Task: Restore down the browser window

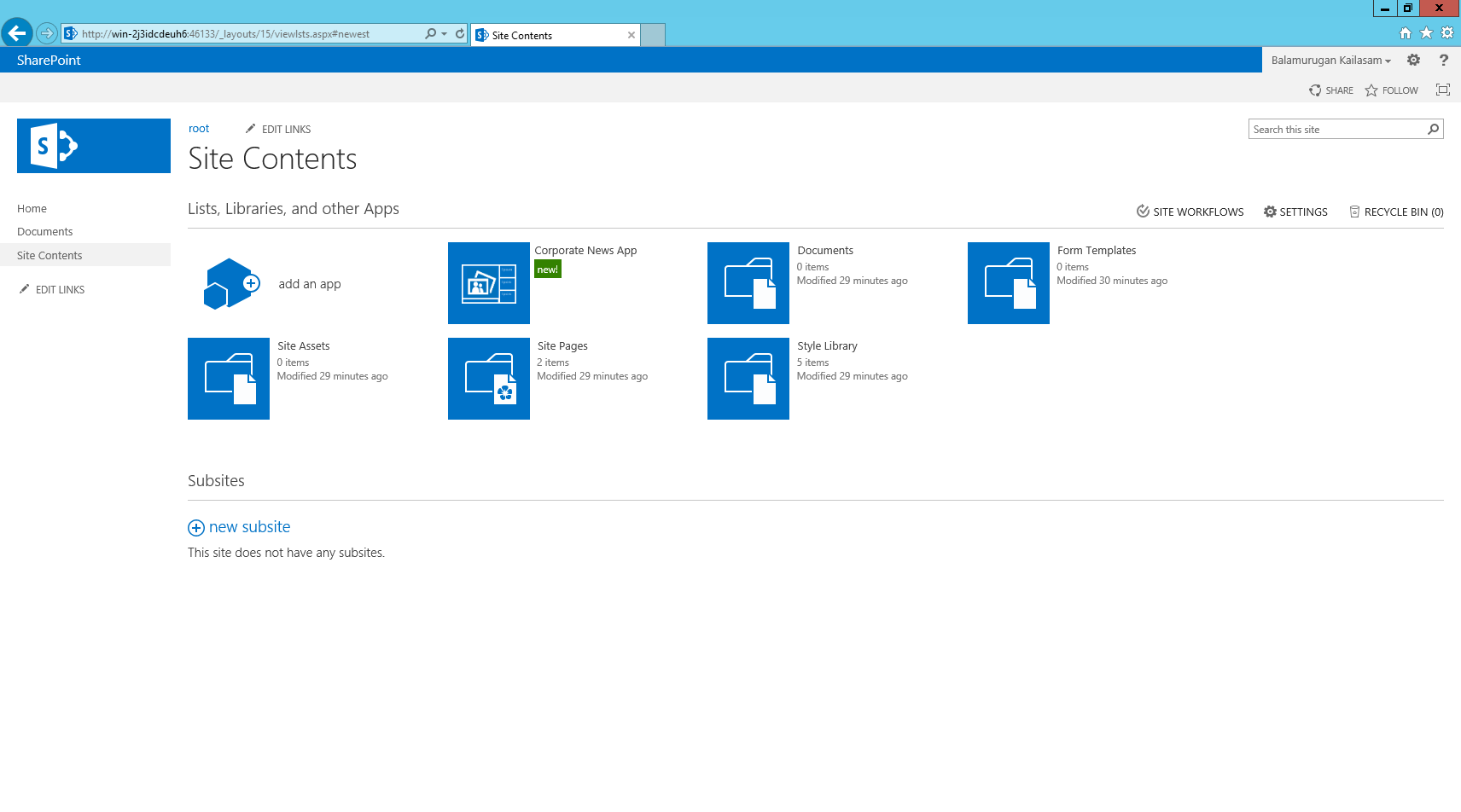Action: coord(1408,9)
